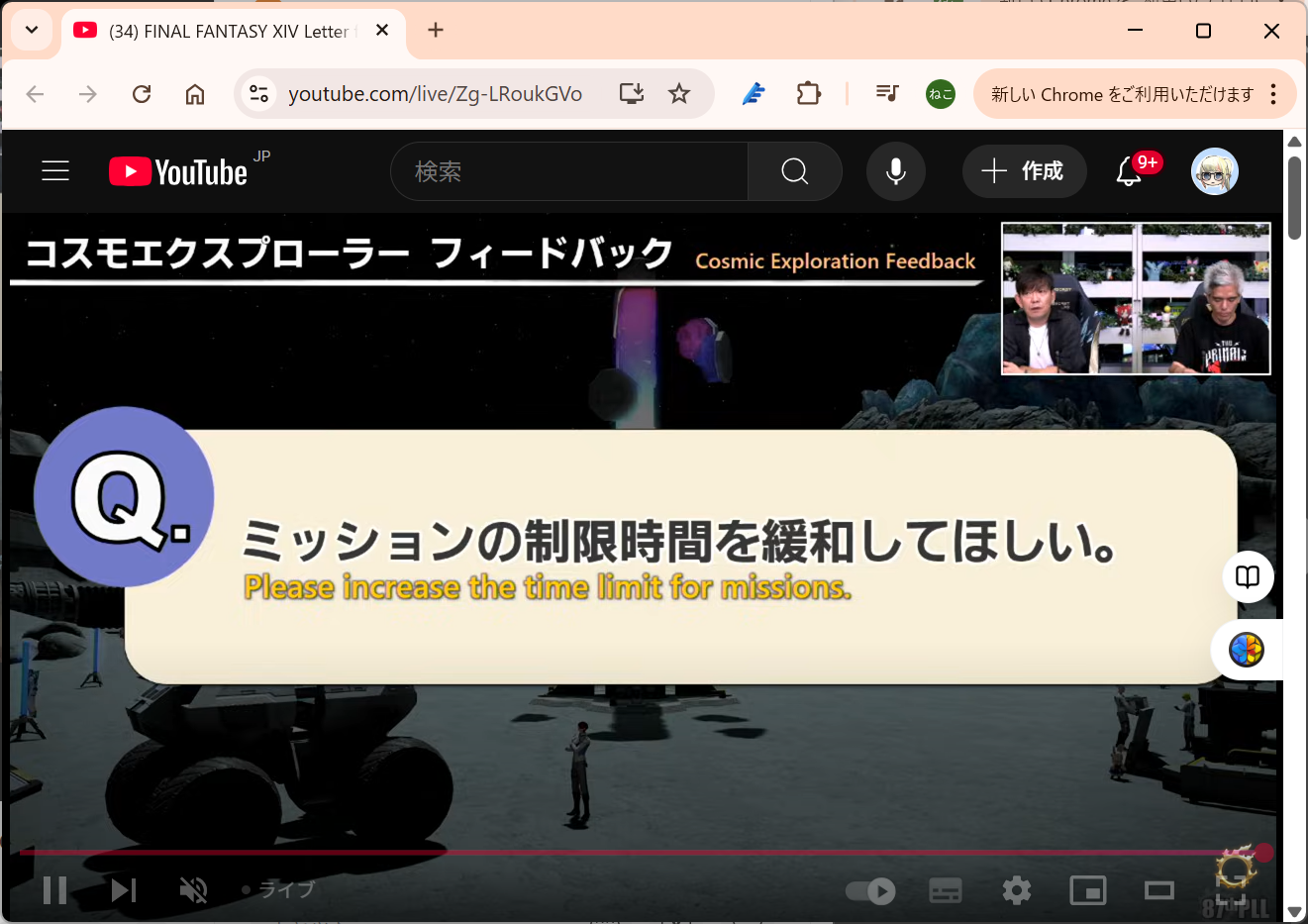Screen dimensions: 1308x924
Task: Jump to live with ライブ indicator
Action: 278,890
